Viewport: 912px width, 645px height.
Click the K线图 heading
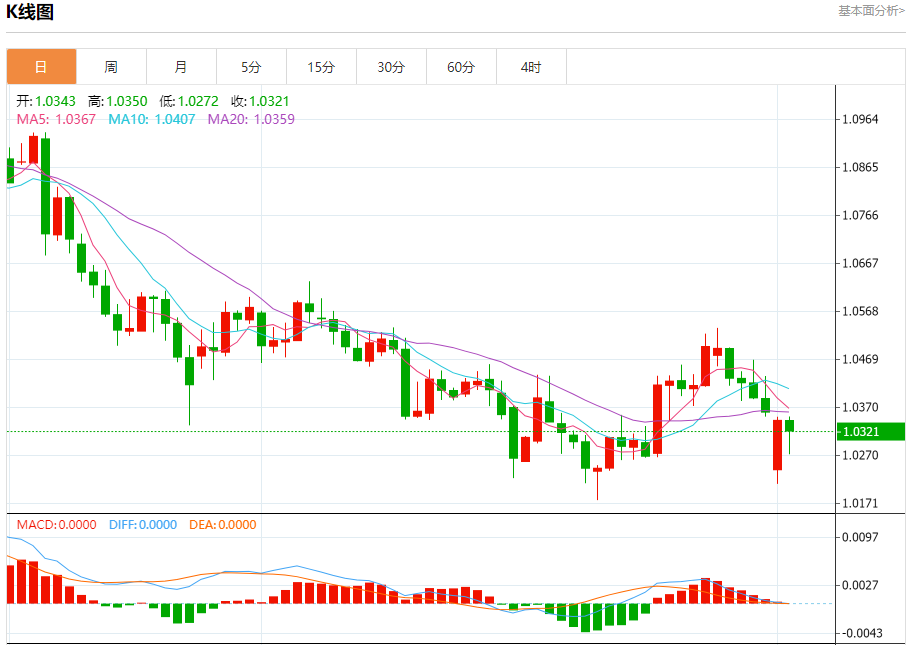[30, 12]
